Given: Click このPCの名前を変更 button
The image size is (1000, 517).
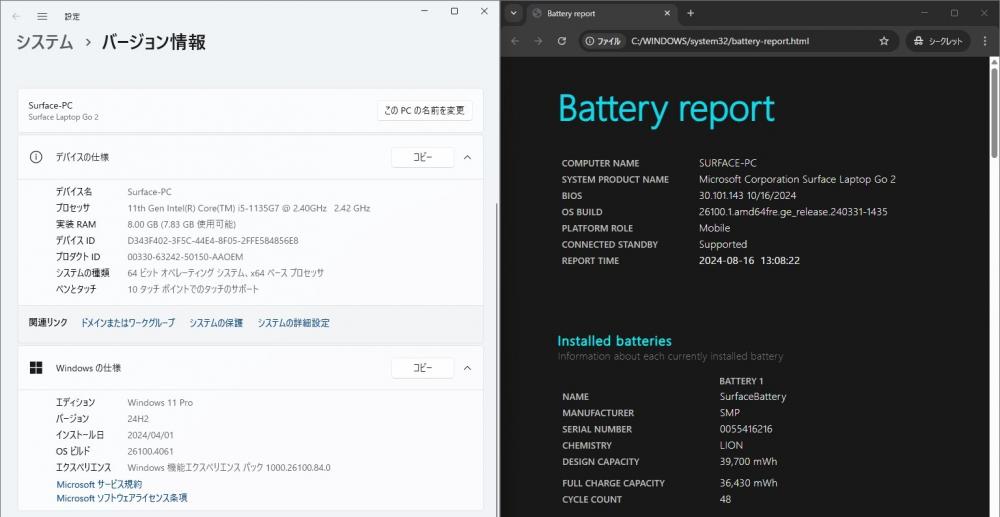Looking at the screenshot, I should pyautogui.click(x=424, y=110).
